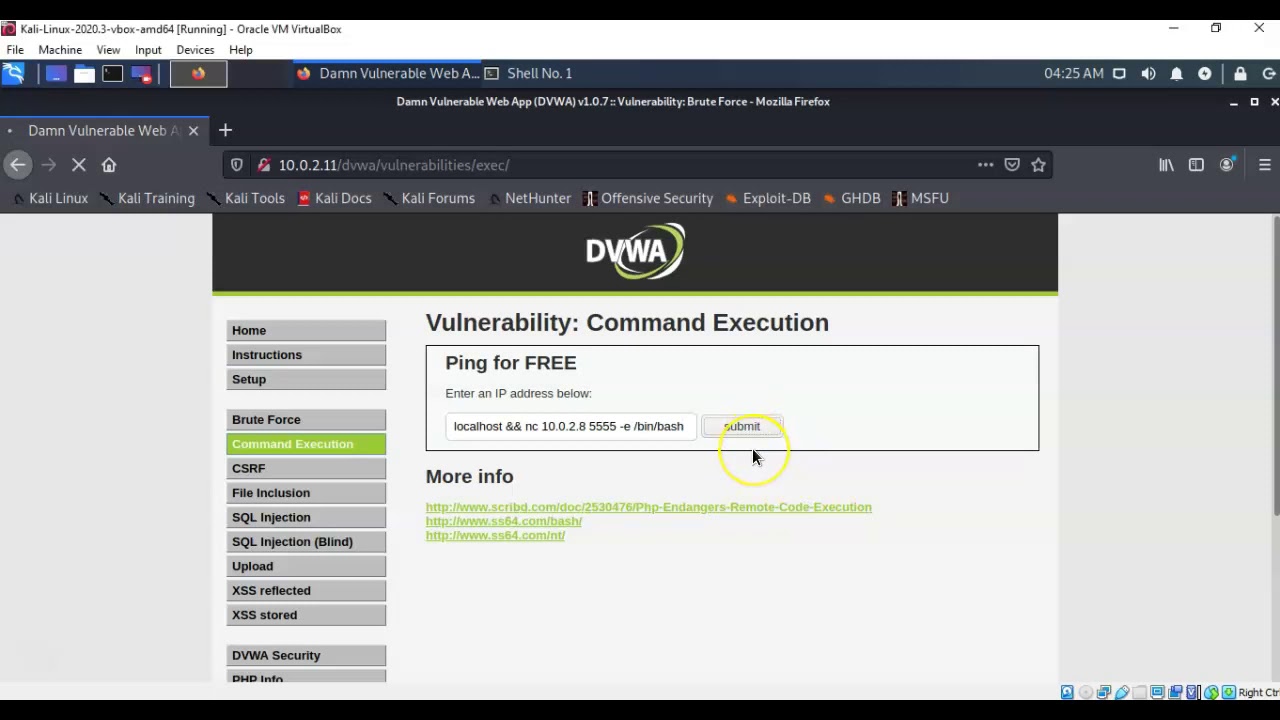Screen dimensions: 1280x720
Task: Go to the CSRF vulnerability page
Action: pyautogui.click(x=306, y=469)
